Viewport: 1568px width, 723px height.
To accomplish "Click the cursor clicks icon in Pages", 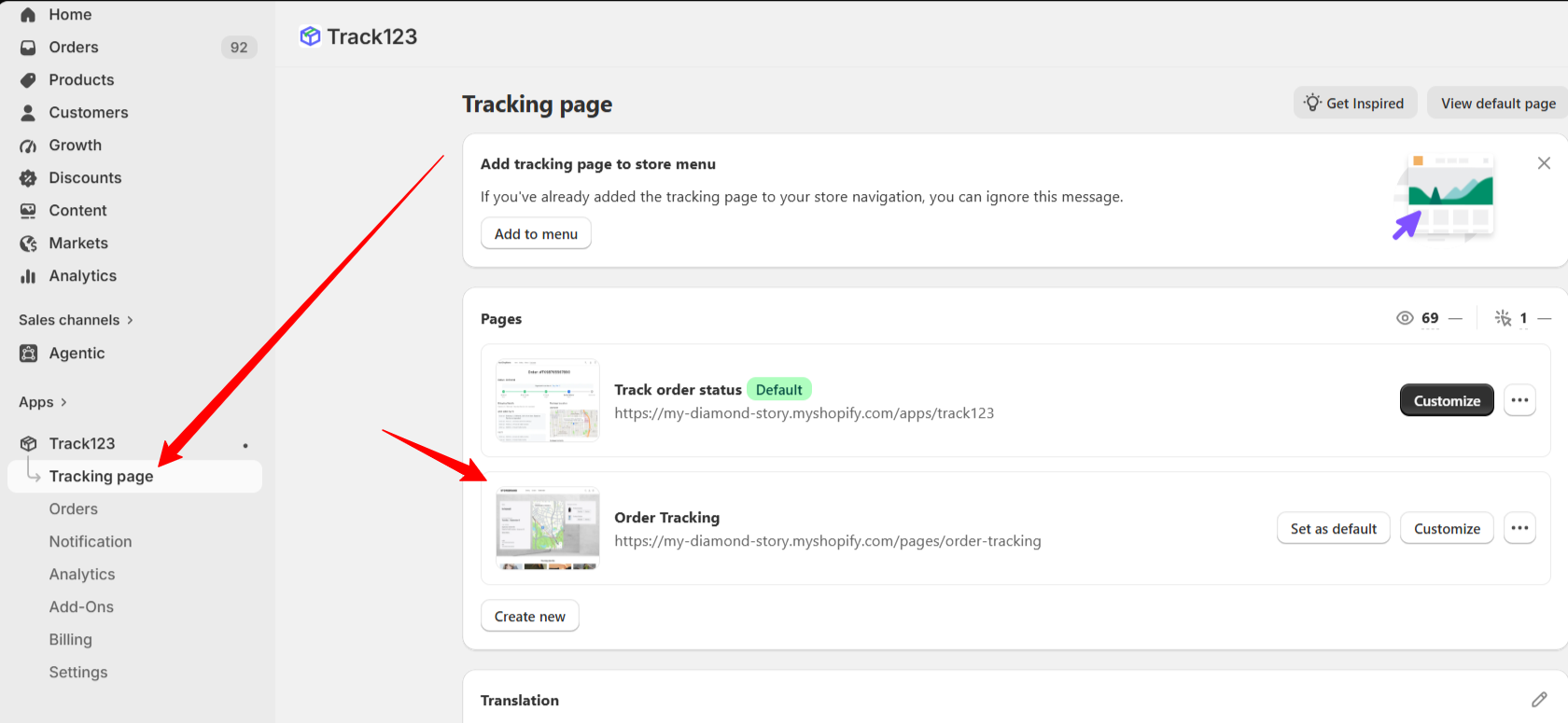I will 1503,318.
